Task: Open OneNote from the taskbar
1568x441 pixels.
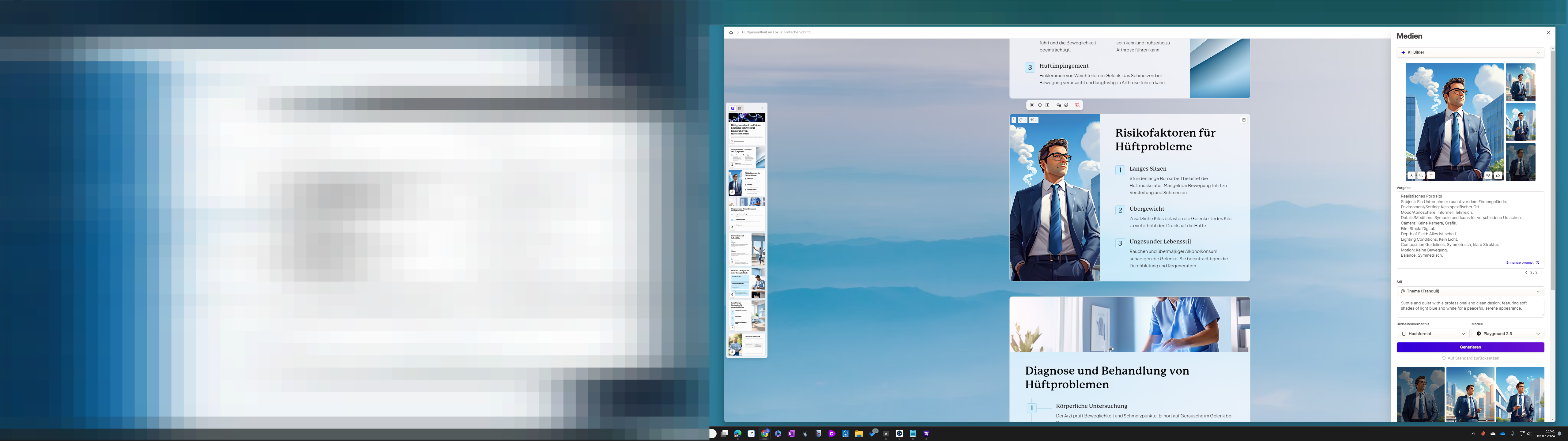Action: pos(792,434)
